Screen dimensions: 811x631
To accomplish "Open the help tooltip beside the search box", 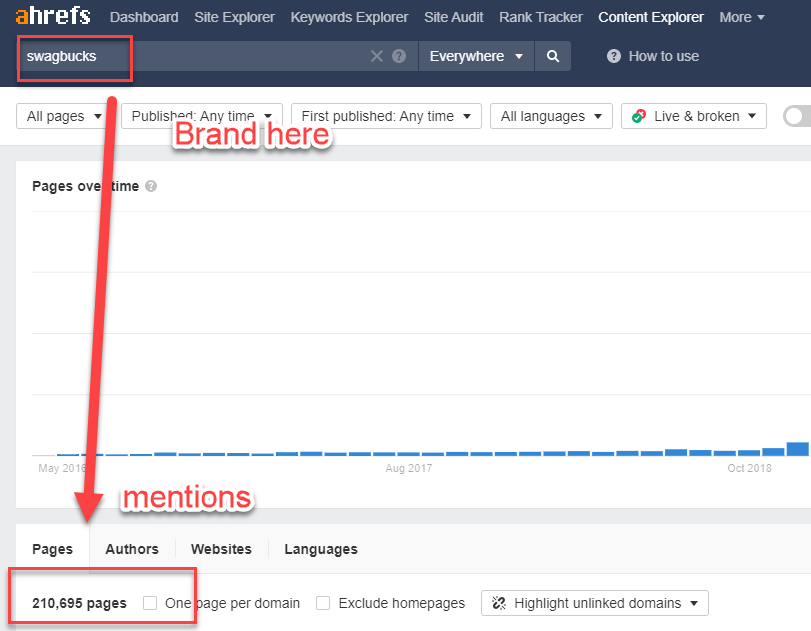I will coord(399,56).
